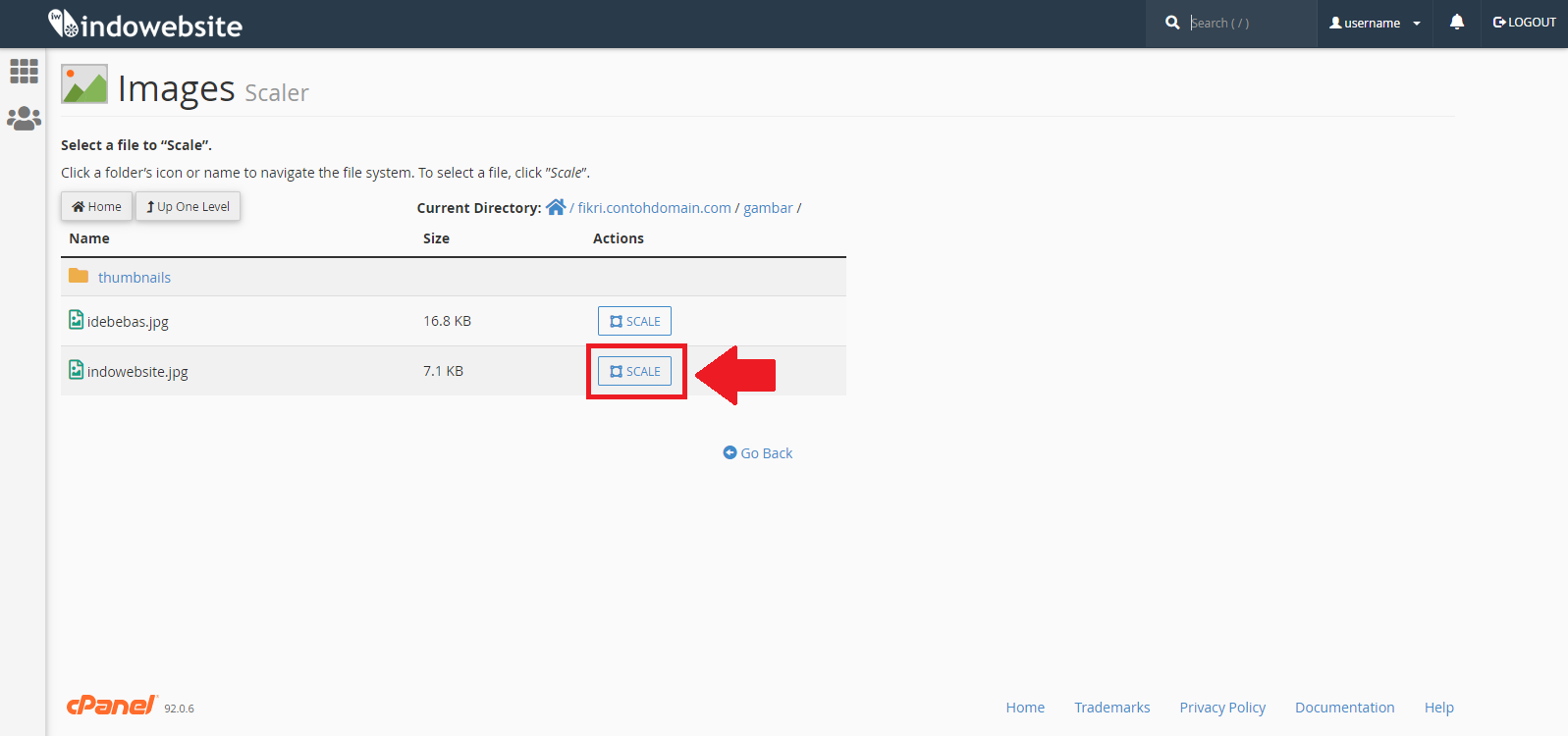The image size is (1568, 736).
Task: Click the notifications bell icon
Action: (x=1457, y=23)
